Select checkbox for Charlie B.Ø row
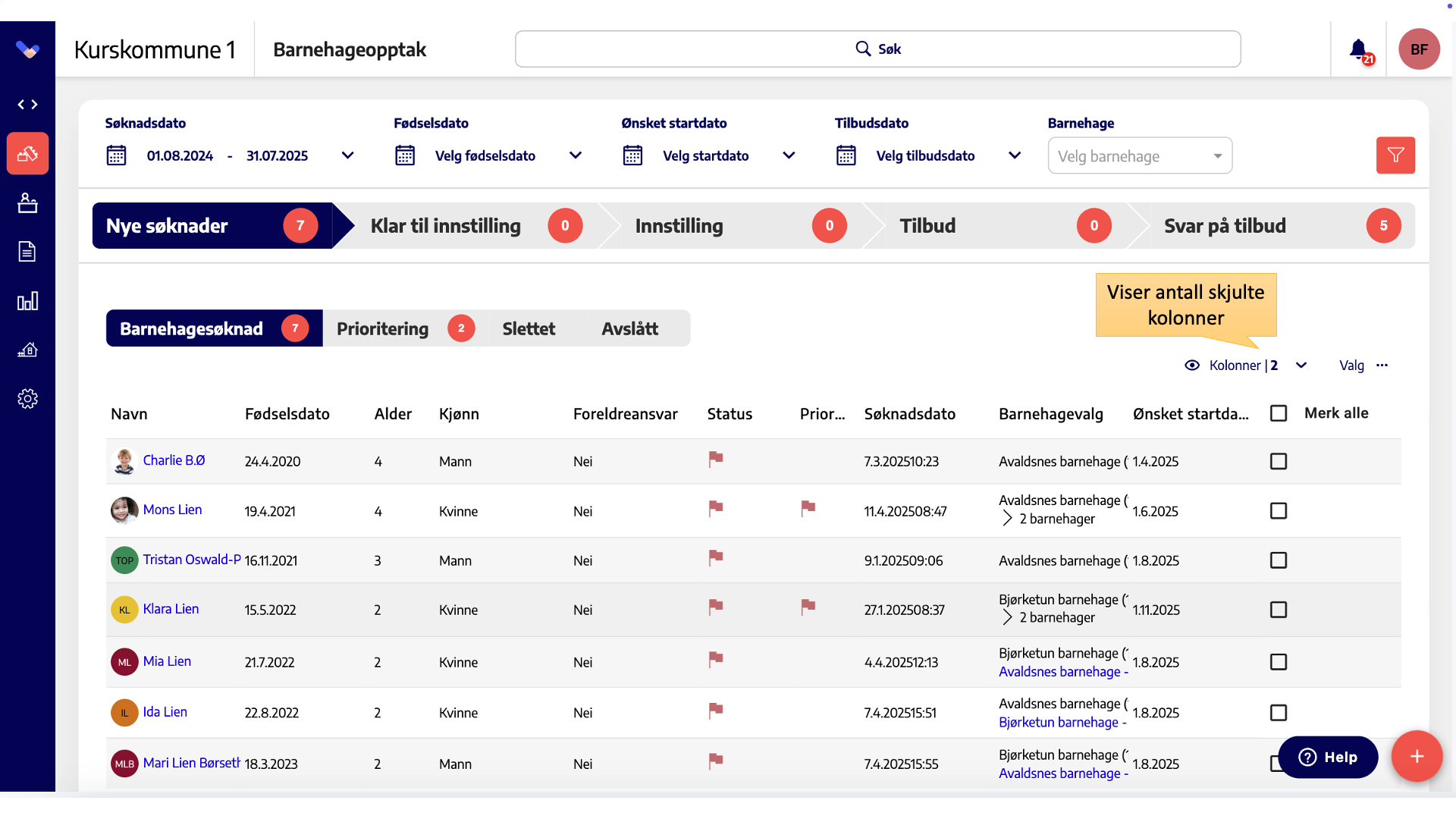 1279,461
